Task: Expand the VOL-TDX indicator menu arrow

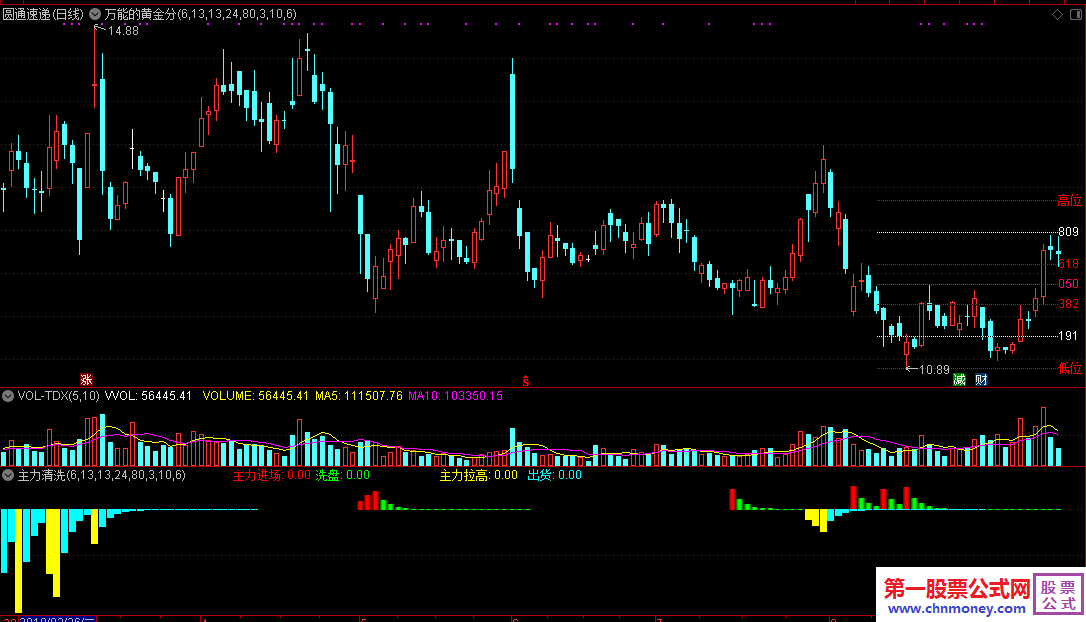Action: 8,396
